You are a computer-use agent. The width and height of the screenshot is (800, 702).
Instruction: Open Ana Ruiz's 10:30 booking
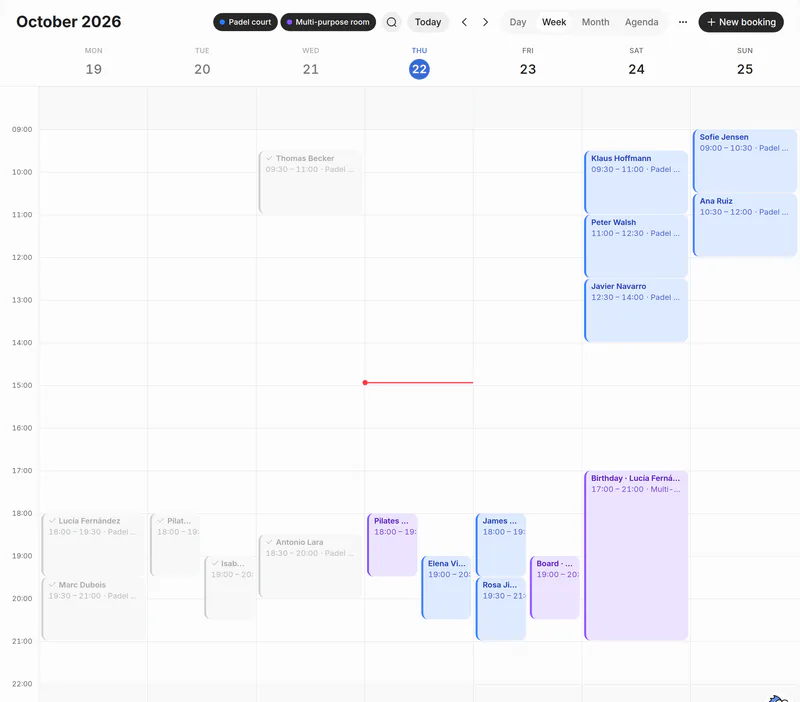click(x=745, y=224)
